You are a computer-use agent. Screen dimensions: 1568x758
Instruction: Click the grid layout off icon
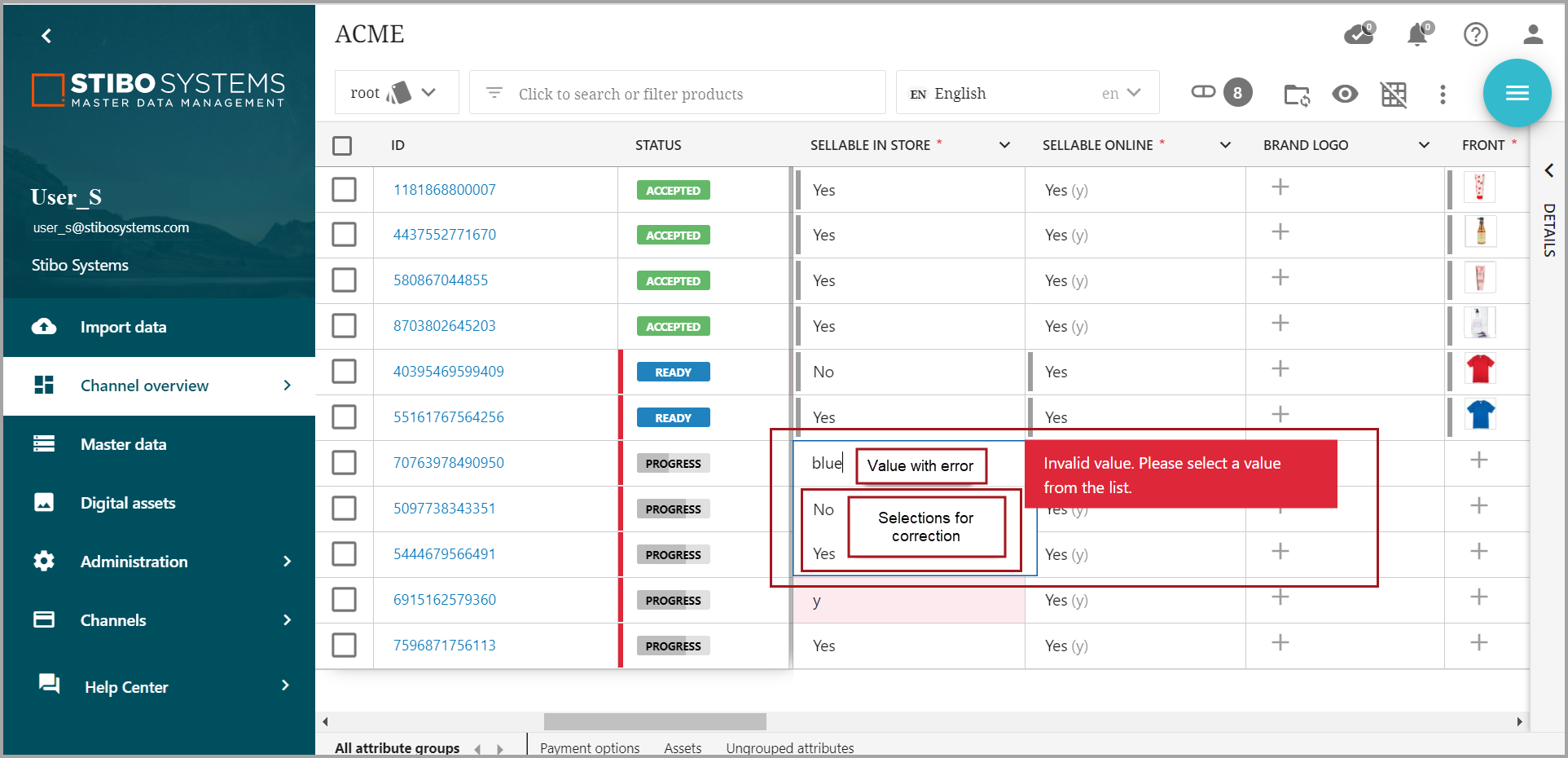pos(1394,95)
